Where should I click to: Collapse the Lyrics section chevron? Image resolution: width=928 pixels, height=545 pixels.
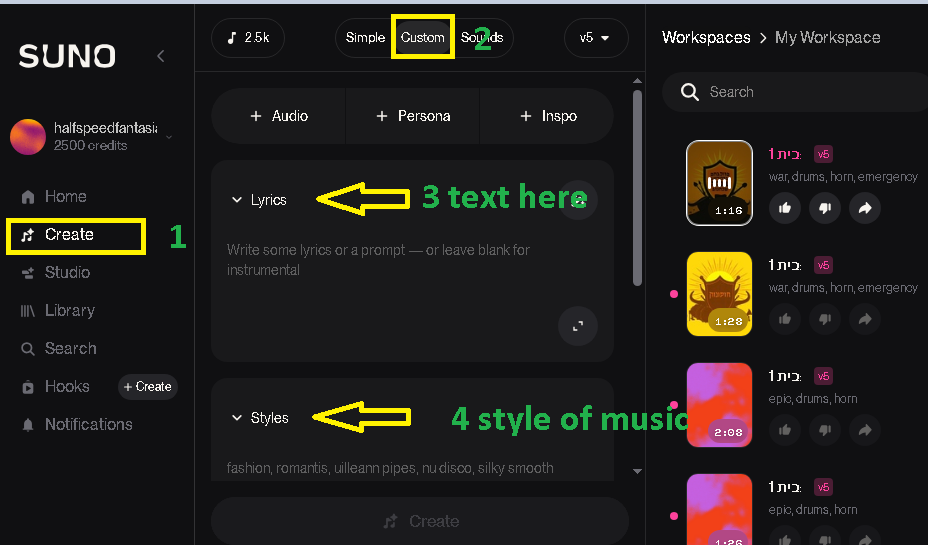pyautogui.click(x=237, y=200)
